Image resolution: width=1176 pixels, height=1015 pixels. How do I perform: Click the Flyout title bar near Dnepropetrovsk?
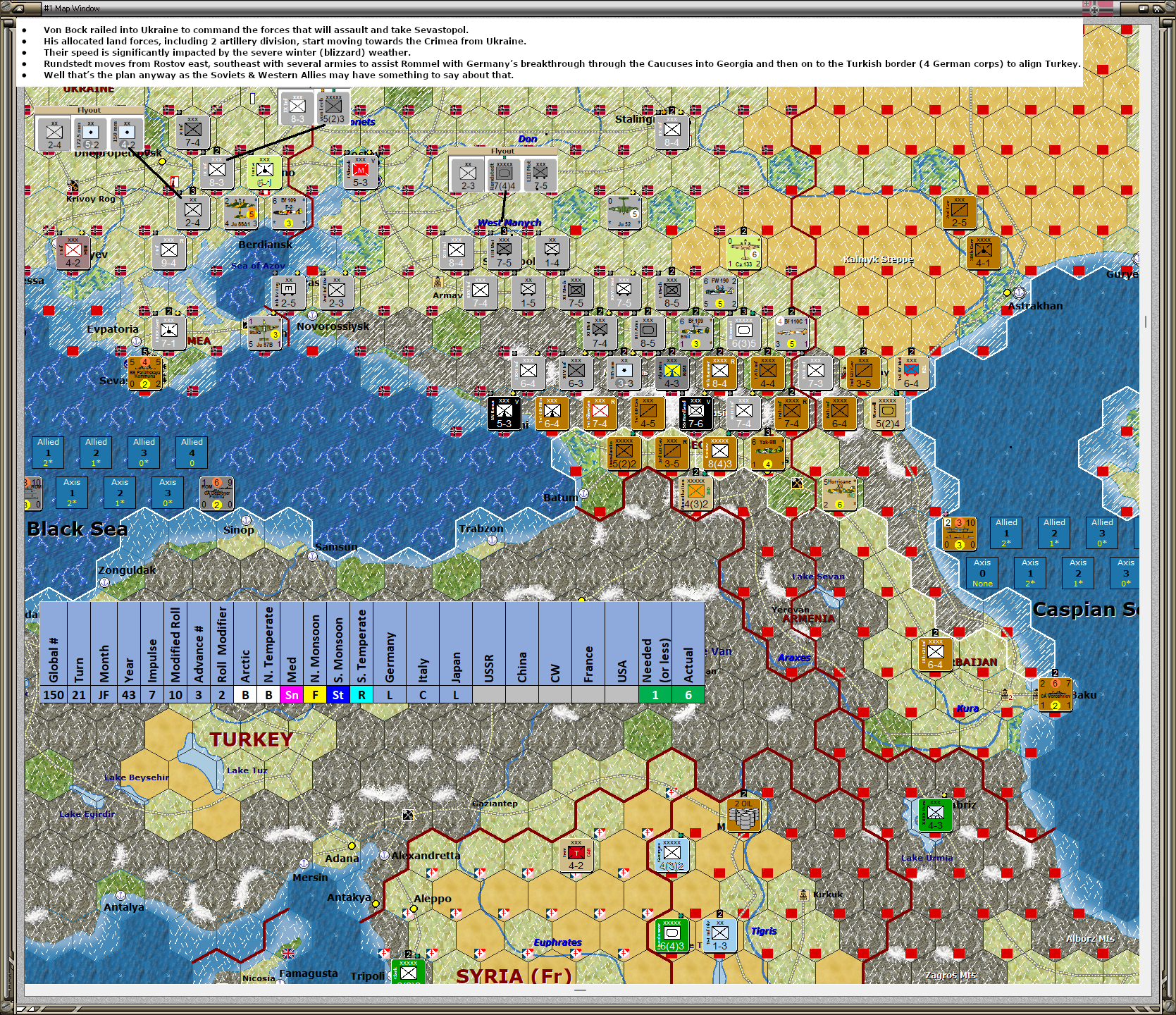coord(89,110)
